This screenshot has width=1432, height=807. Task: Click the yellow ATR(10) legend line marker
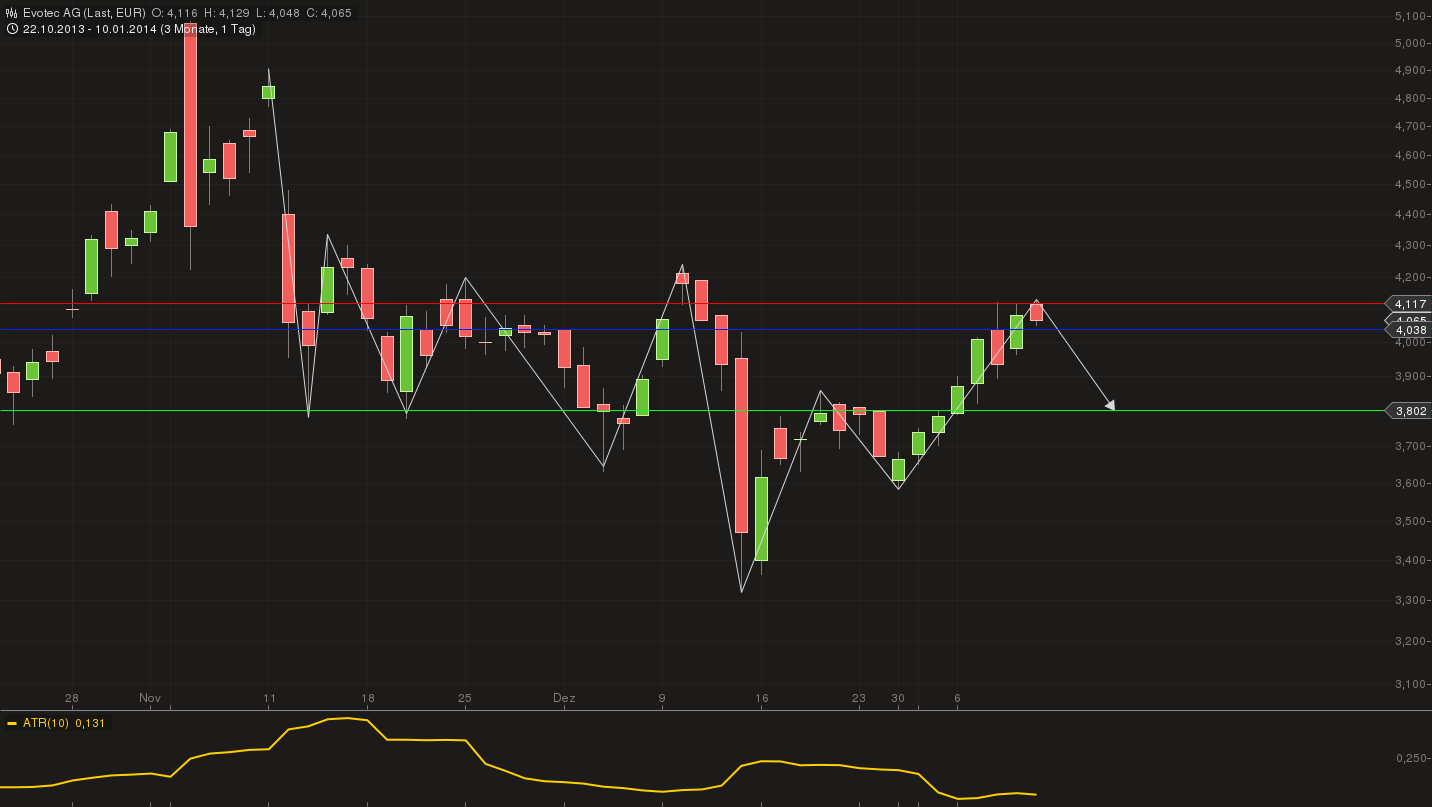pyautogui.click(x=12, y=723)
